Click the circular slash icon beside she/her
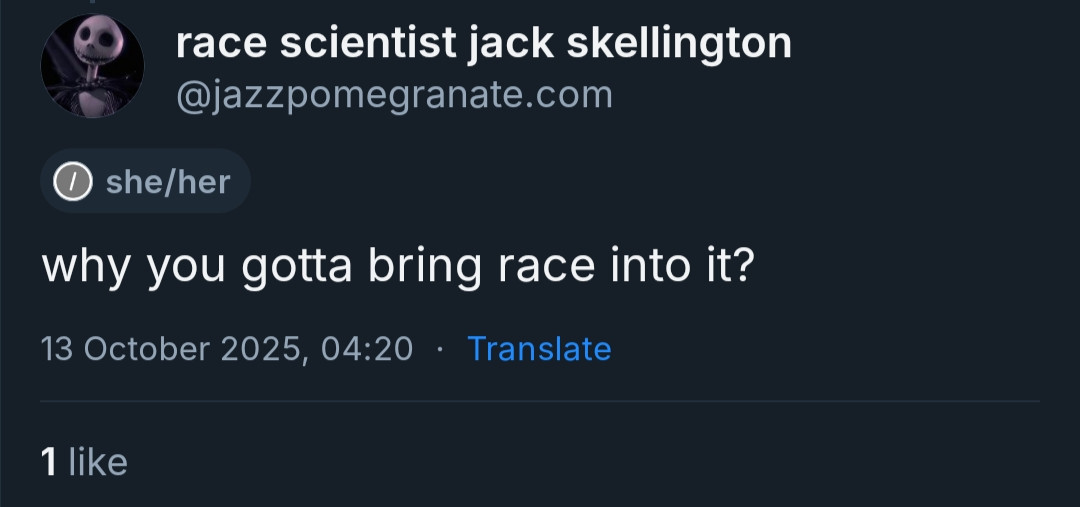This screenshot has height=507, width=1080. (72, 182)
